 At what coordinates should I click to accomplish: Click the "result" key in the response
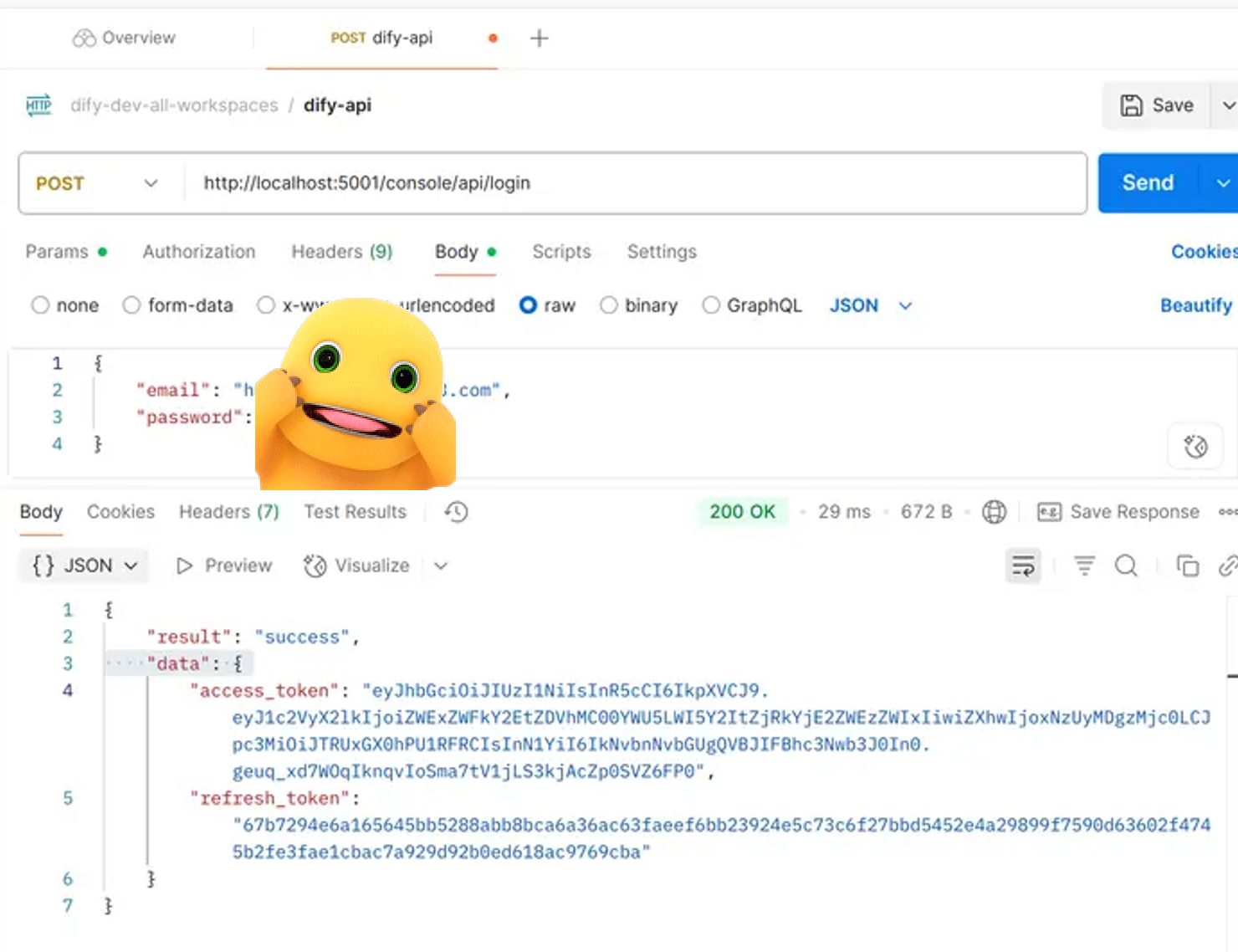click(189, 637)
